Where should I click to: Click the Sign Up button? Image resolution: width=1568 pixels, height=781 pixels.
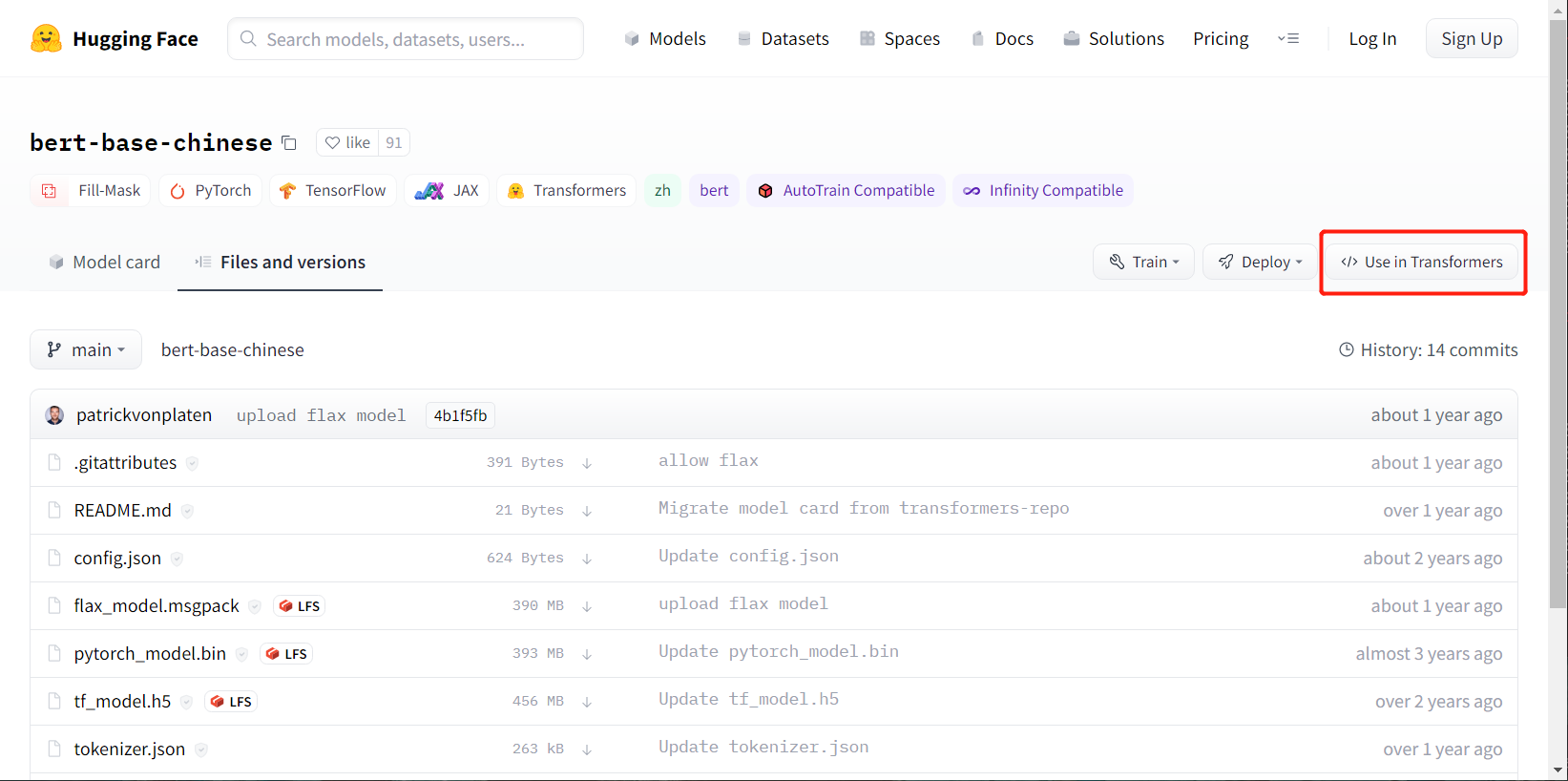pyautogui.click(x=1472, y=38)
